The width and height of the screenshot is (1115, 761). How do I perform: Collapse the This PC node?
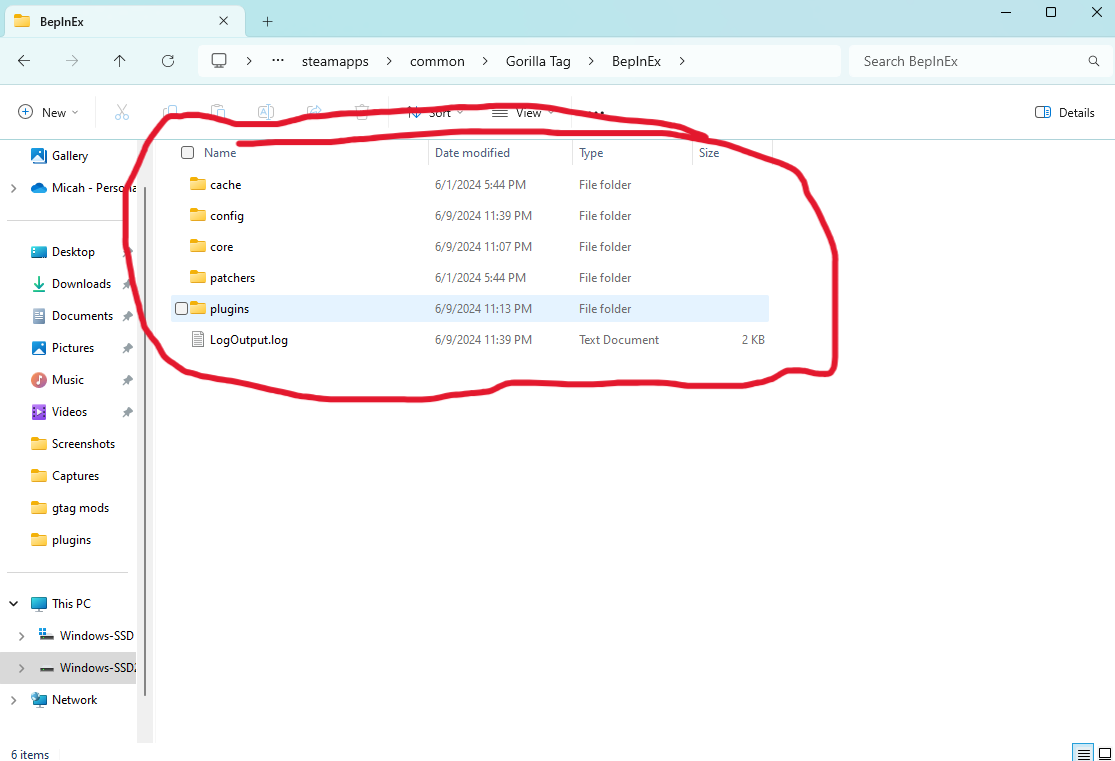coord(14,603)
